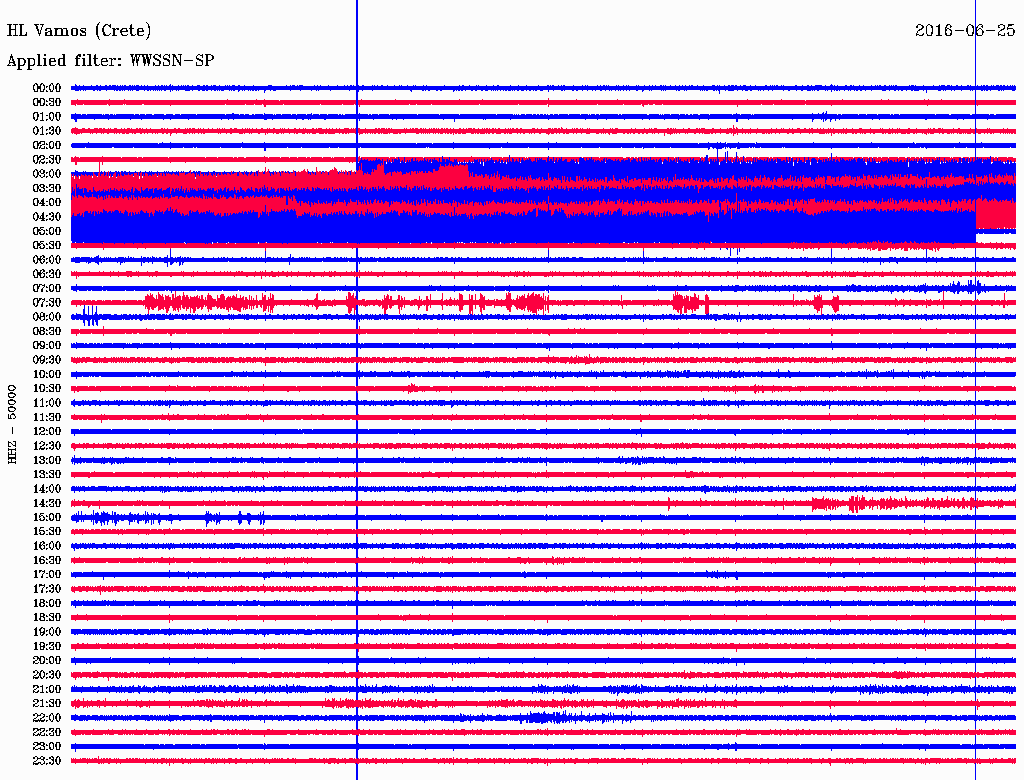Viewport: 1024px width, 780px height.
Task: Select the 00:00 time label
Action: tap(47, 88)
